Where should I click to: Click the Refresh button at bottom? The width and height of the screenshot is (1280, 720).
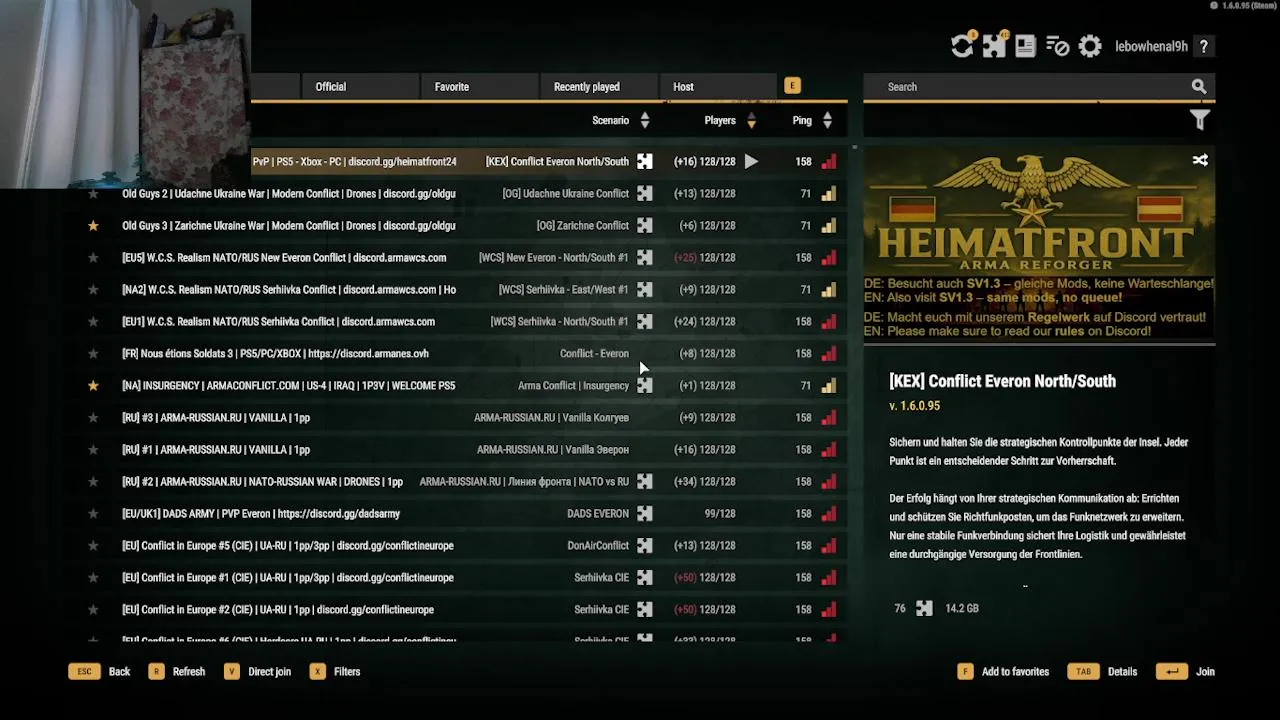(x=177, y=672)
